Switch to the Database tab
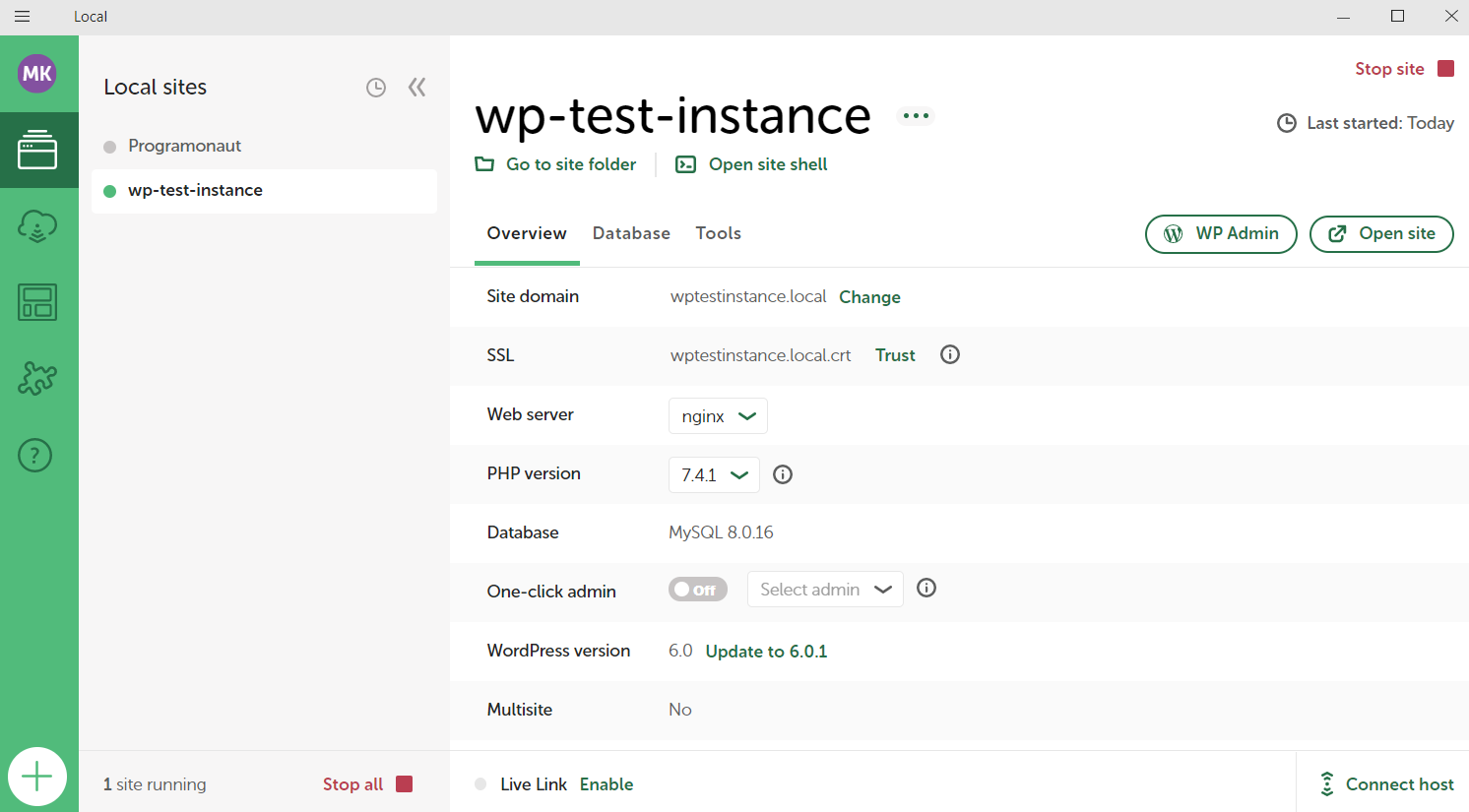This screenshot has width=1469, height=812. click(x=631, y=233)
